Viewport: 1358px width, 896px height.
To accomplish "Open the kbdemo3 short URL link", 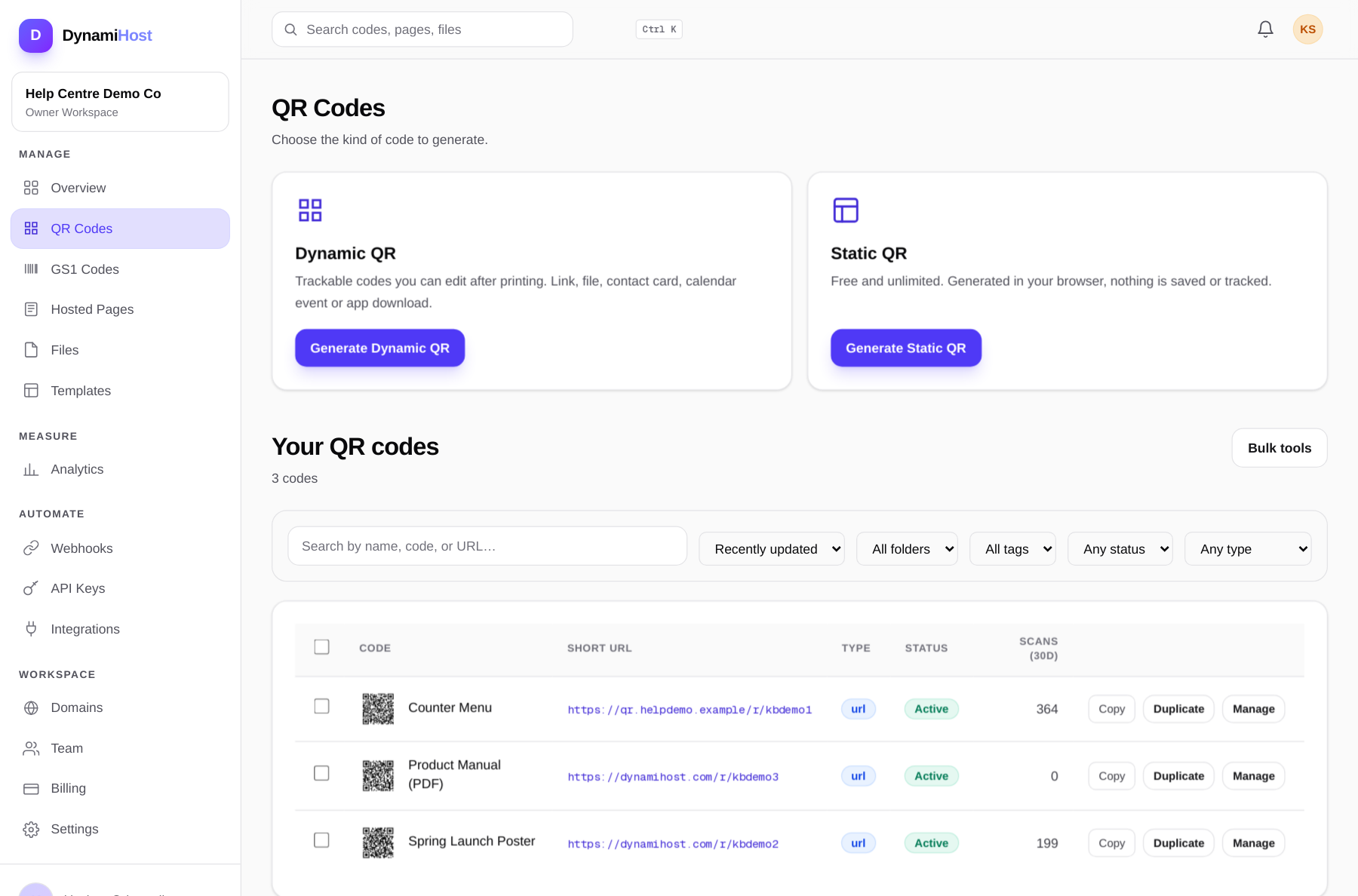I will 673,777.
